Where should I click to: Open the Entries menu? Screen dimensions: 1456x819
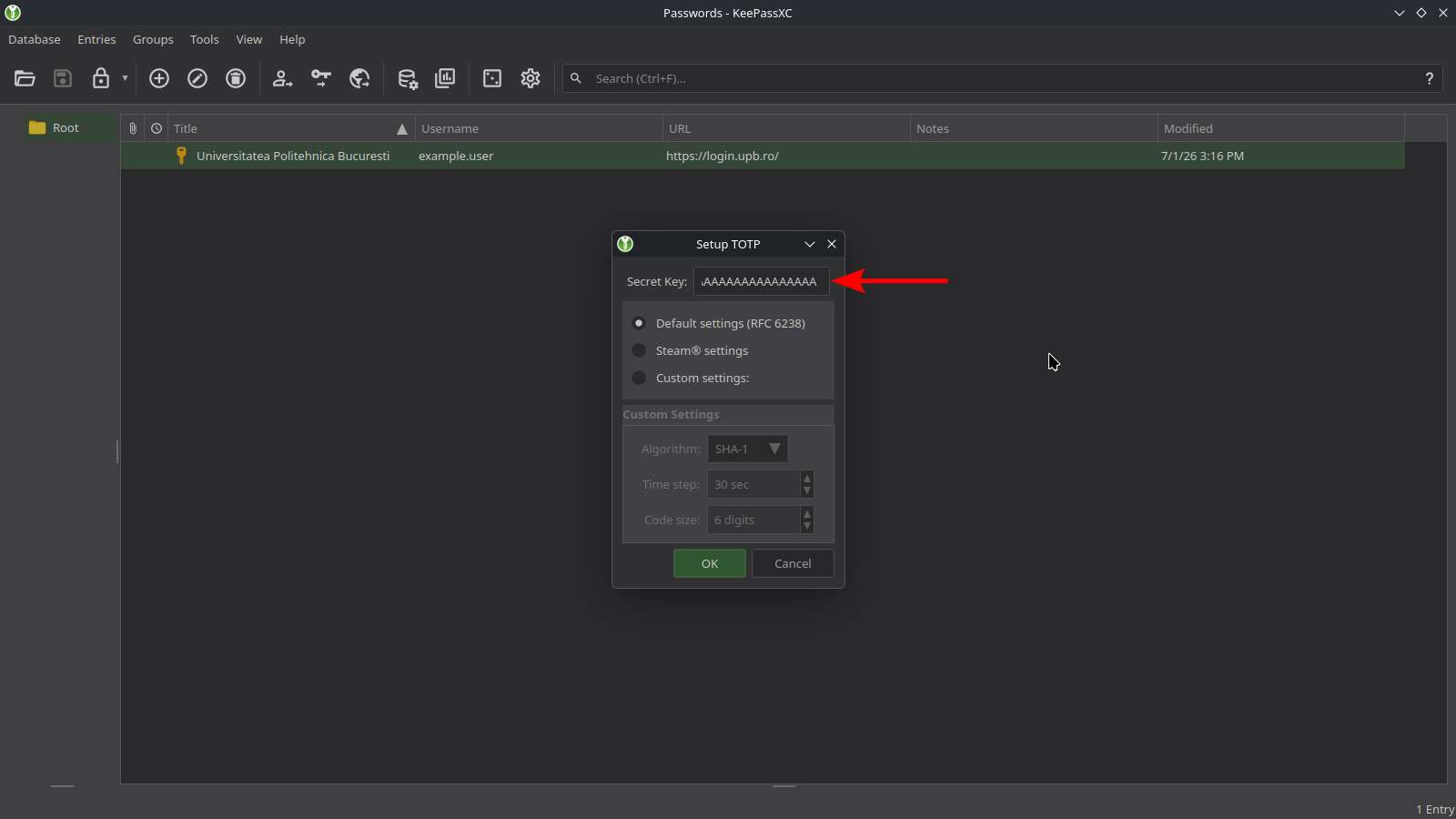tap(96, 39)
